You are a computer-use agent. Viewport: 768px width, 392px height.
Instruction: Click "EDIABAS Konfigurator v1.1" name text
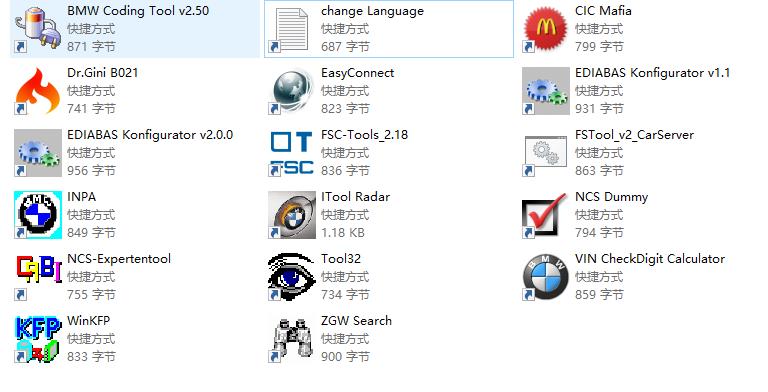[x=652, y=74]
